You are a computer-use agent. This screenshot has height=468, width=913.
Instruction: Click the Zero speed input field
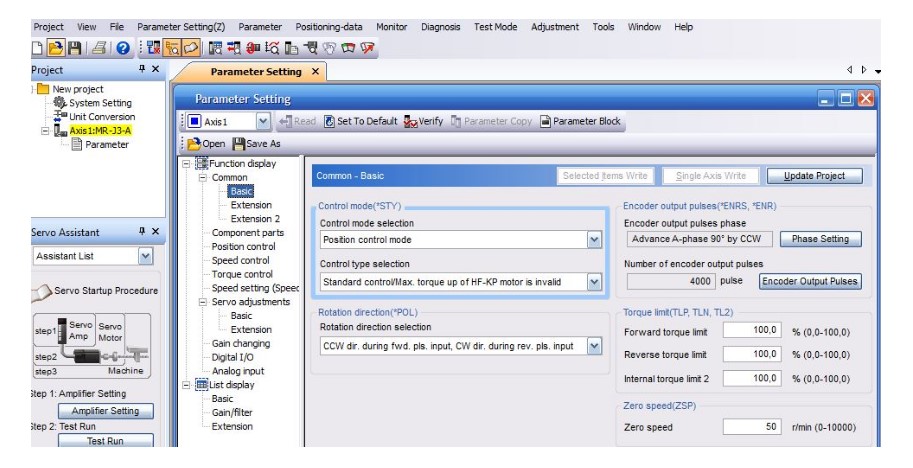point(750,427)
